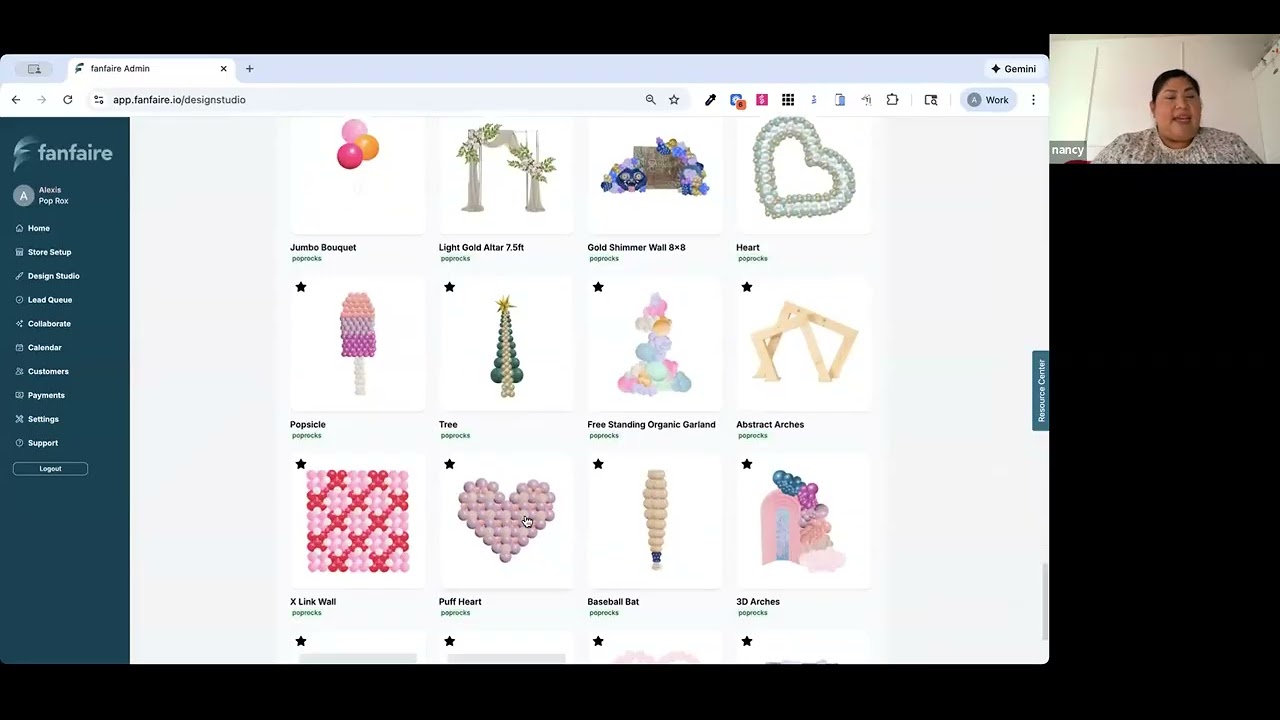Click the Alexis Pop Rox account avatar

24,195
